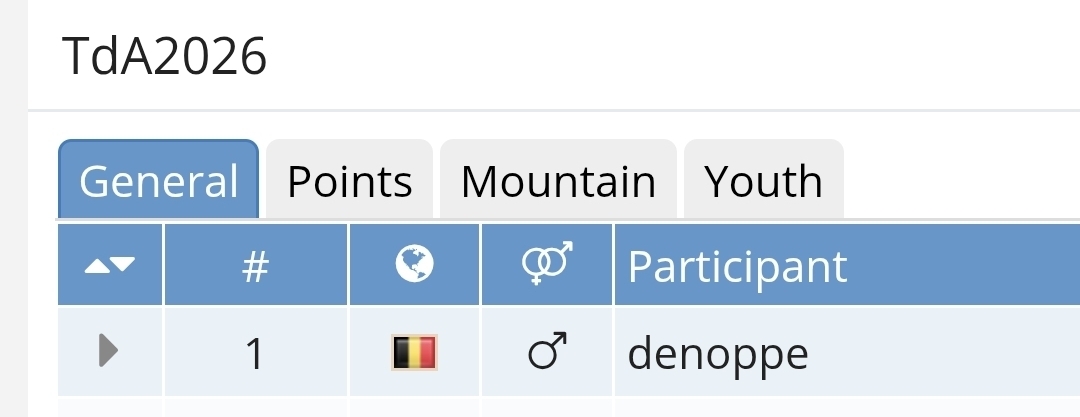Image resolution: width=1080 pixels, height=417 pixels.
Task: Show the Youth classification tab
Action: tap(763, 181)
